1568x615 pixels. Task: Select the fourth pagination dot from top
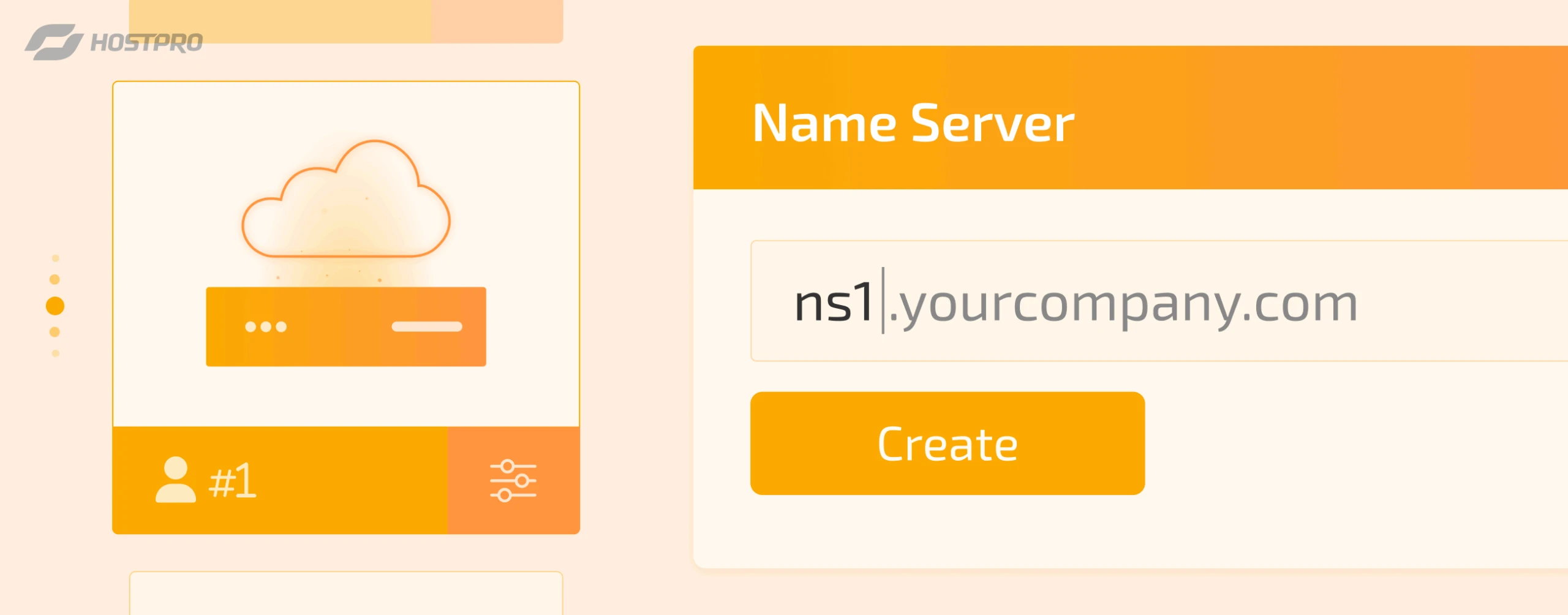pyautogui.click(x=55, y=332)
